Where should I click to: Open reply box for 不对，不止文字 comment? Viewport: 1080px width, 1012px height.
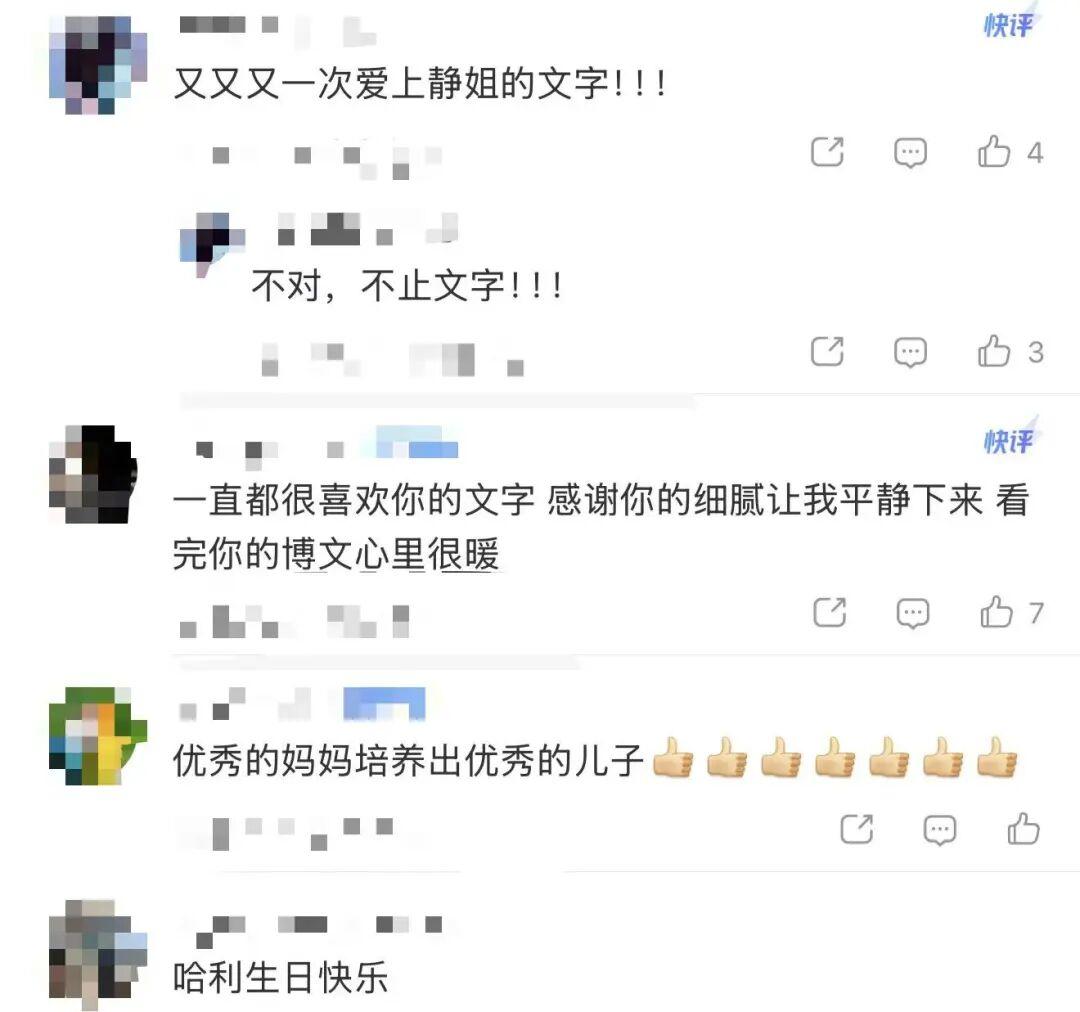point(910,352)
